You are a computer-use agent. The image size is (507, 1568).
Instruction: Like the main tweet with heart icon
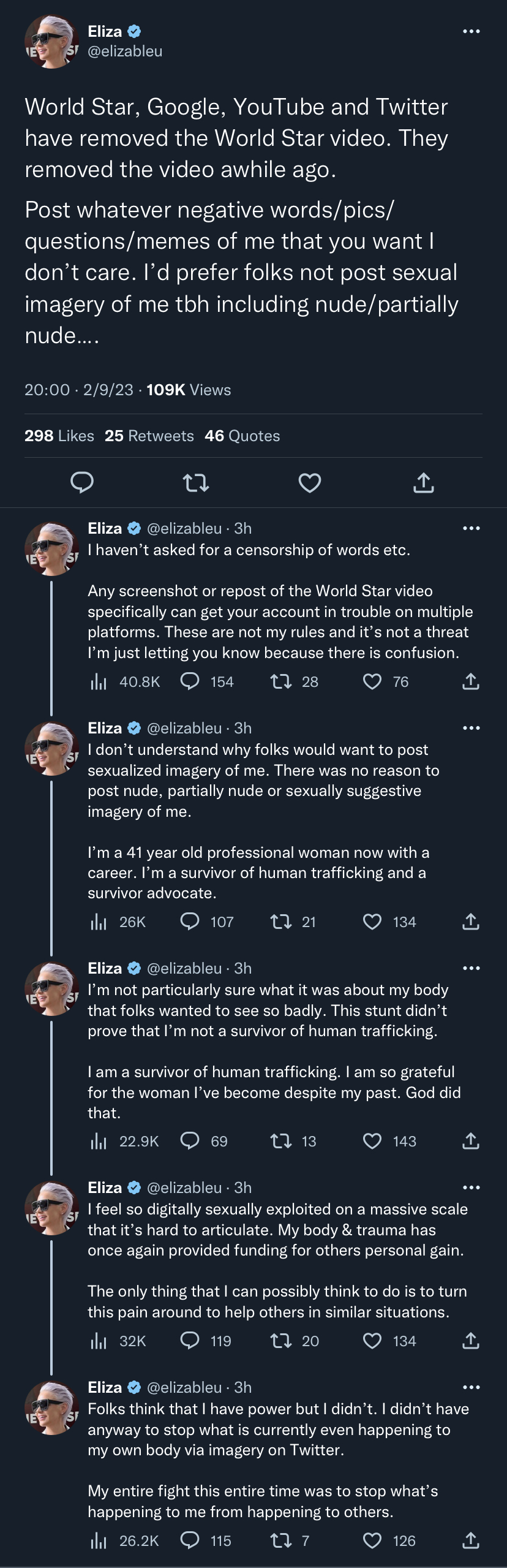coord(310,483)
